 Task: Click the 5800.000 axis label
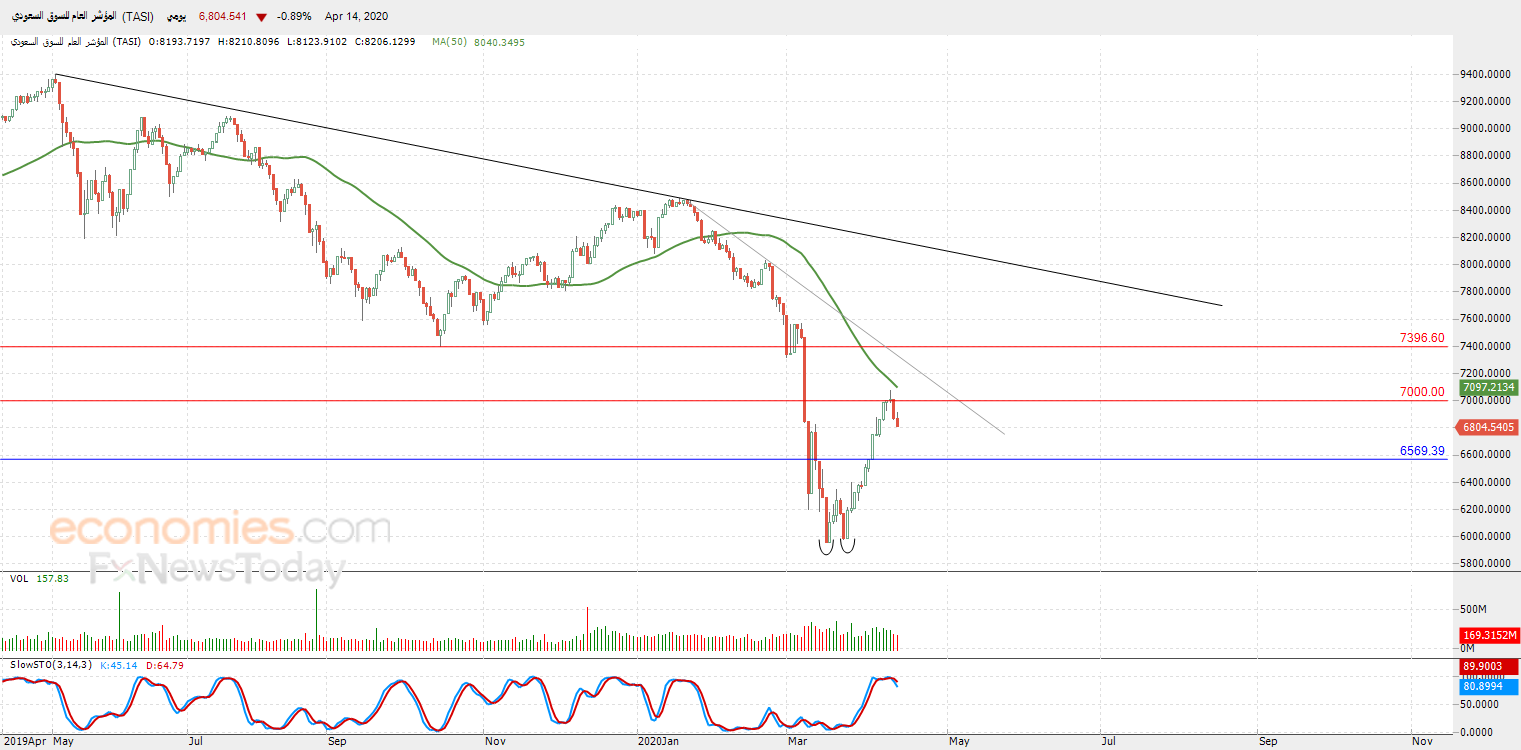[x=1485, y=563]
